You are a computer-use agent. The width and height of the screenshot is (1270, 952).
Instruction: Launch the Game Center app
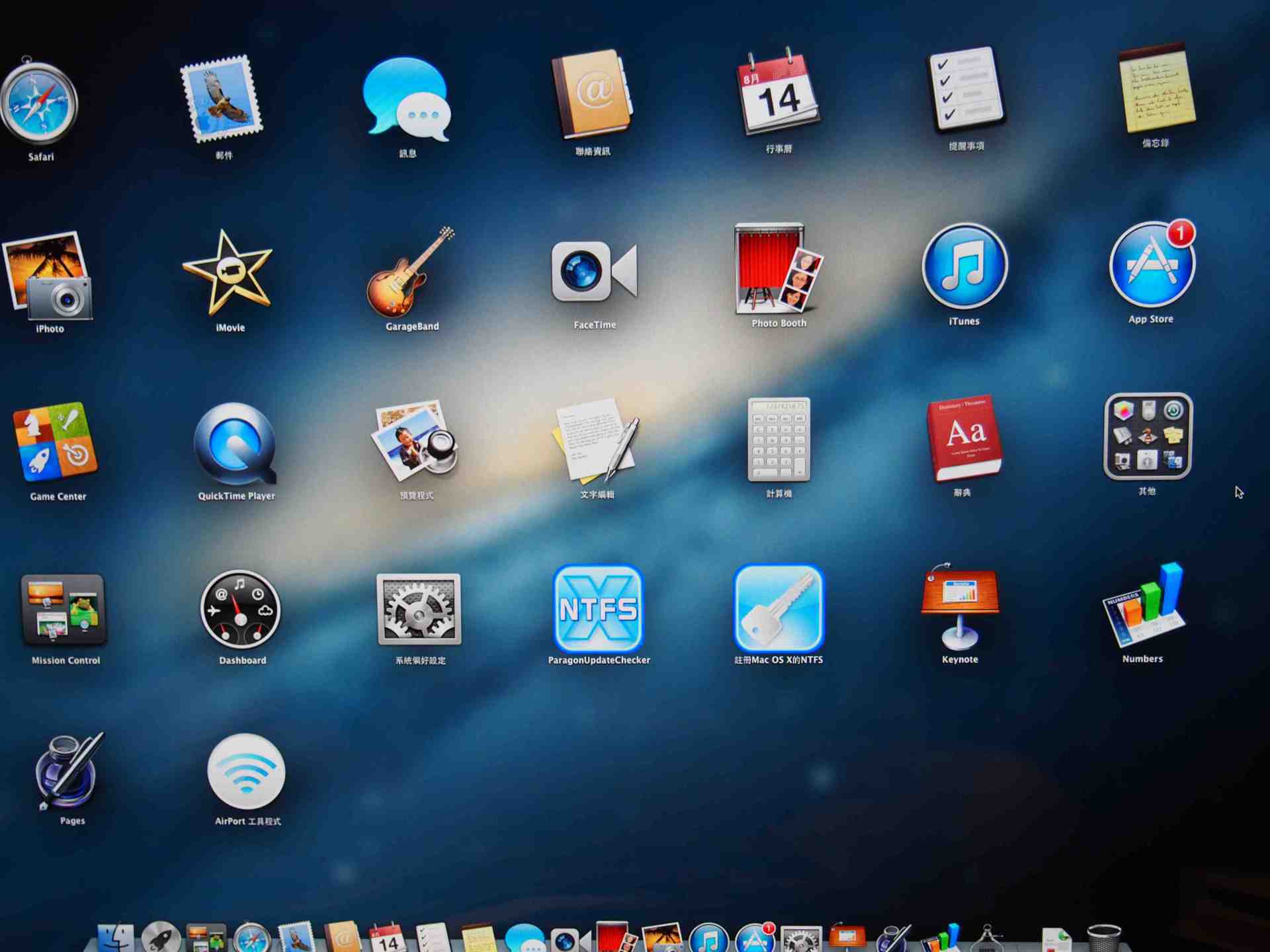(56, 442)
